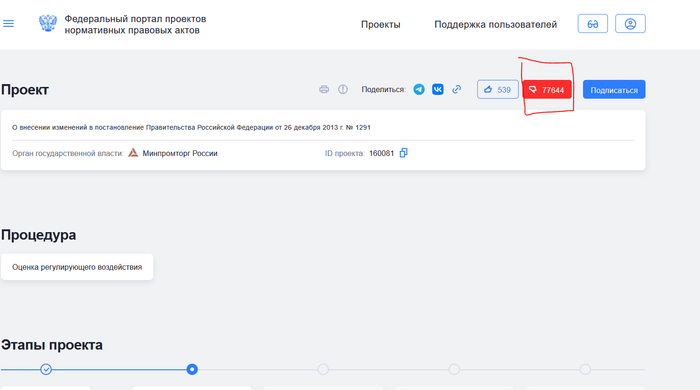Select the fourth project stage marker
Viewport: 700px width, 390px height.
coord(454,369)
